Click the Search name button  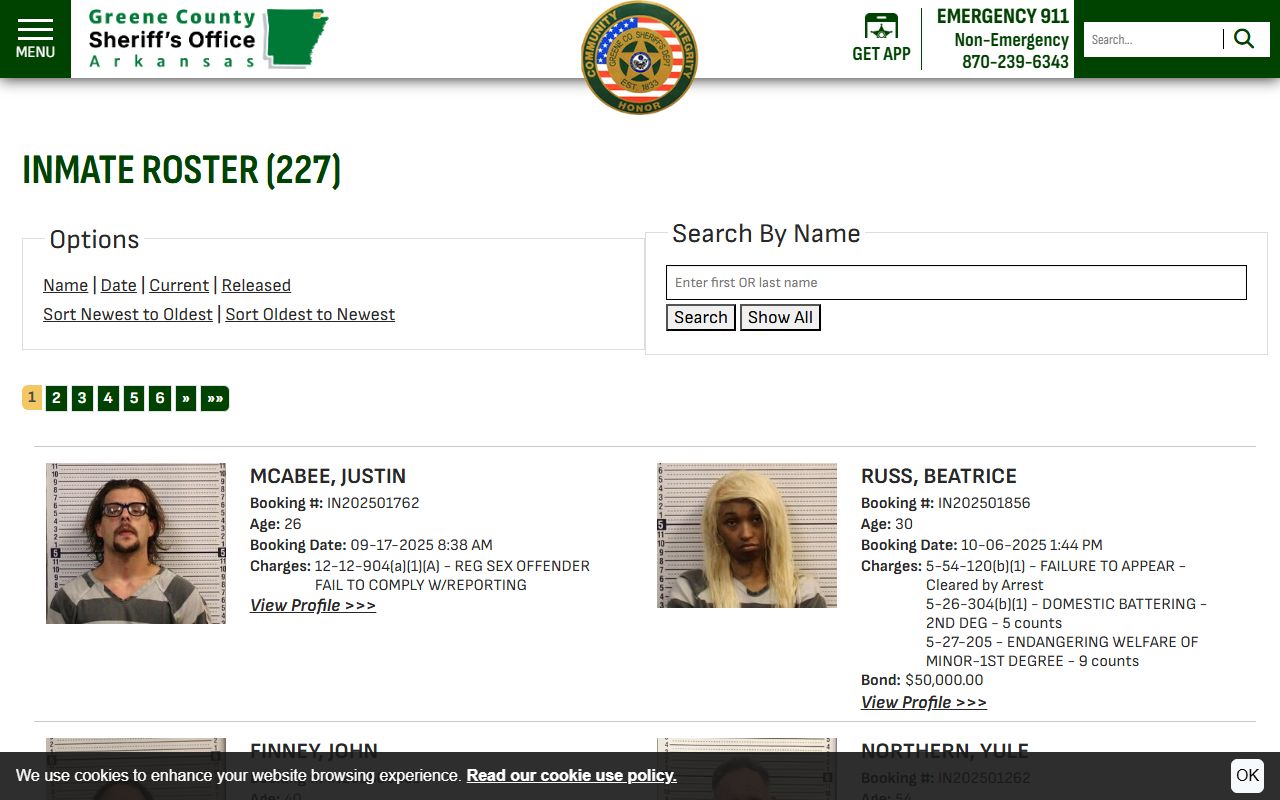(x=701, y=318)
